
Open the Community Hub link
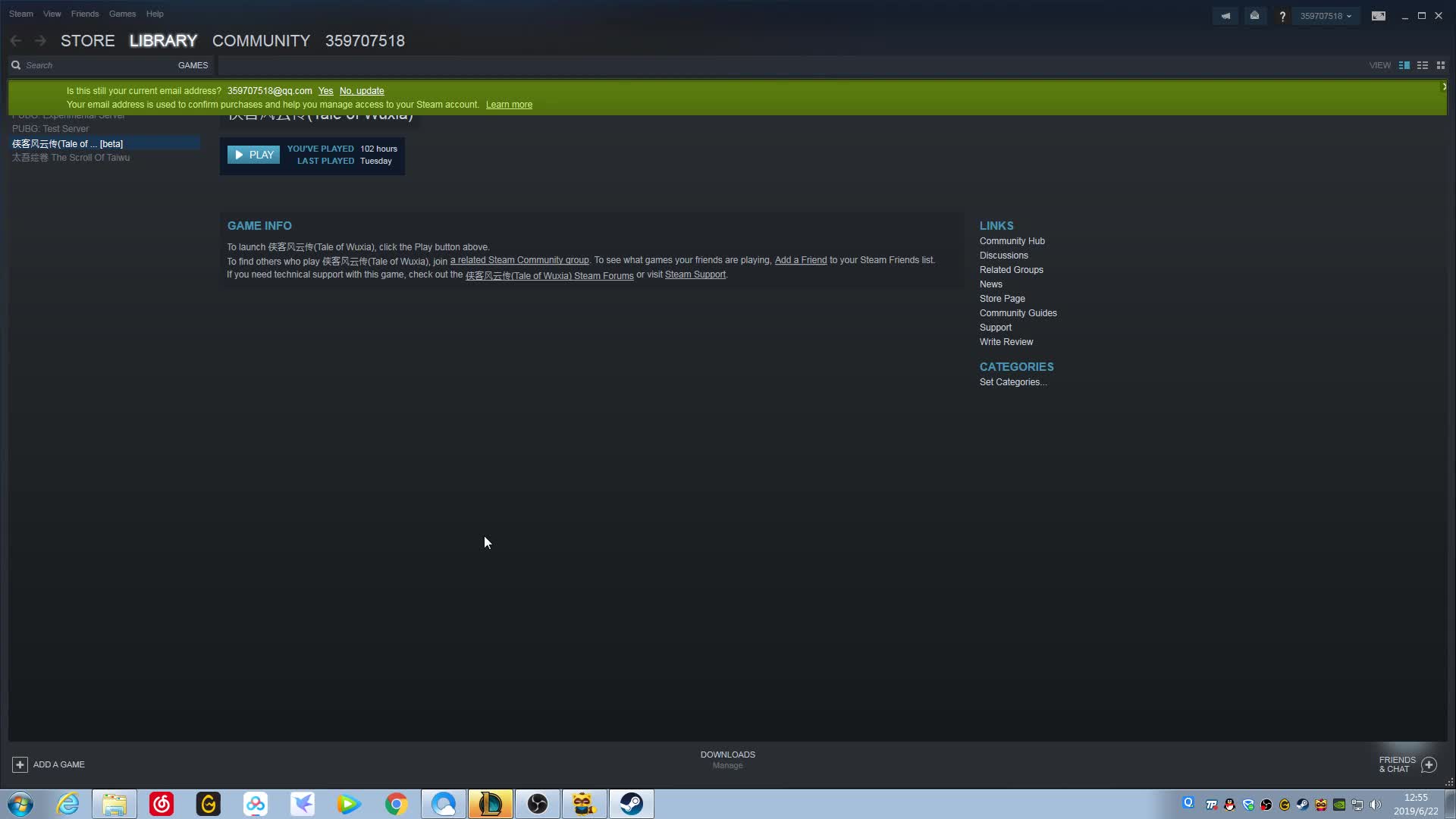tap(1012, 241)
